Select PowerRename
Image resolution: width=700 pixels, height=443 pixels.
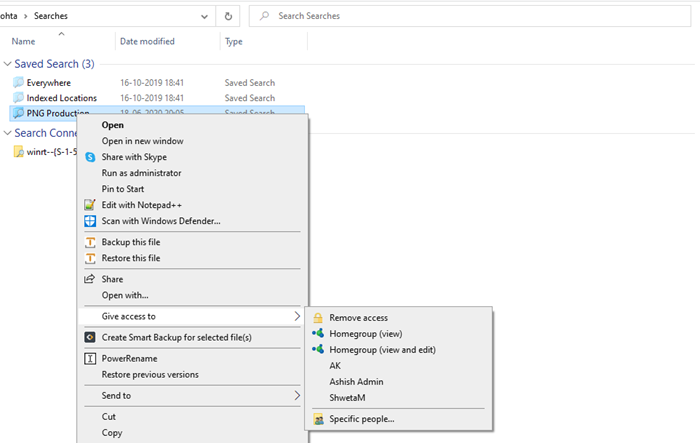coord(129,359)
